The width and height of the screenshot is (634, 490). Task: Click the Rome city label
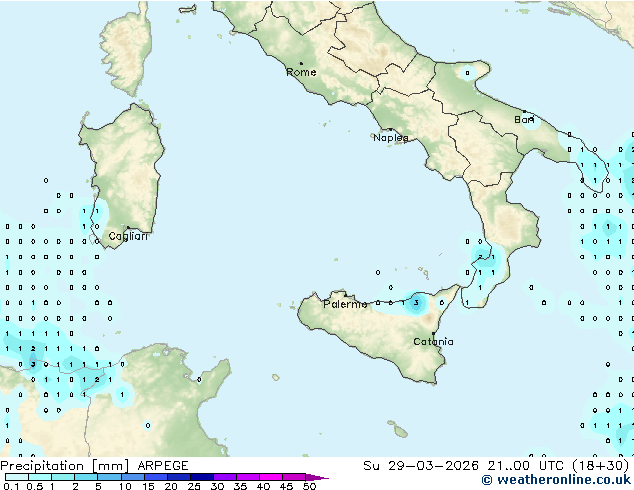(x=301, y=72)
